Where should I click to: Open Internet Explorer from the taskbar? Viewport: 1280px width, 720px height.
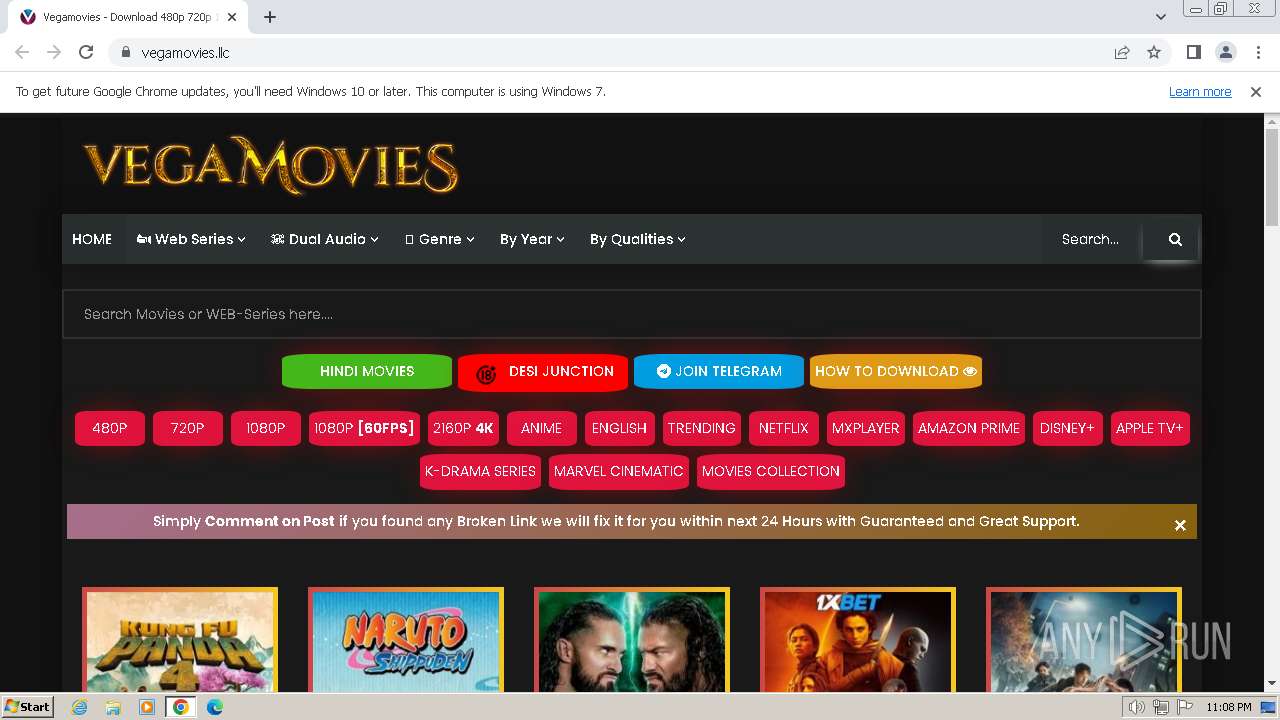[x=80, y=707]
